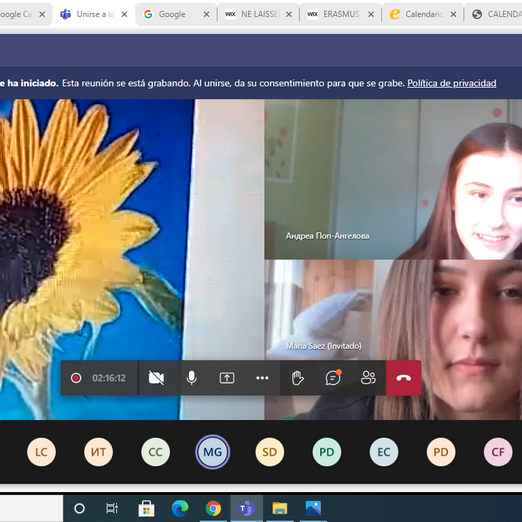Click the meeting timer 02:16:12

point(109,378)
